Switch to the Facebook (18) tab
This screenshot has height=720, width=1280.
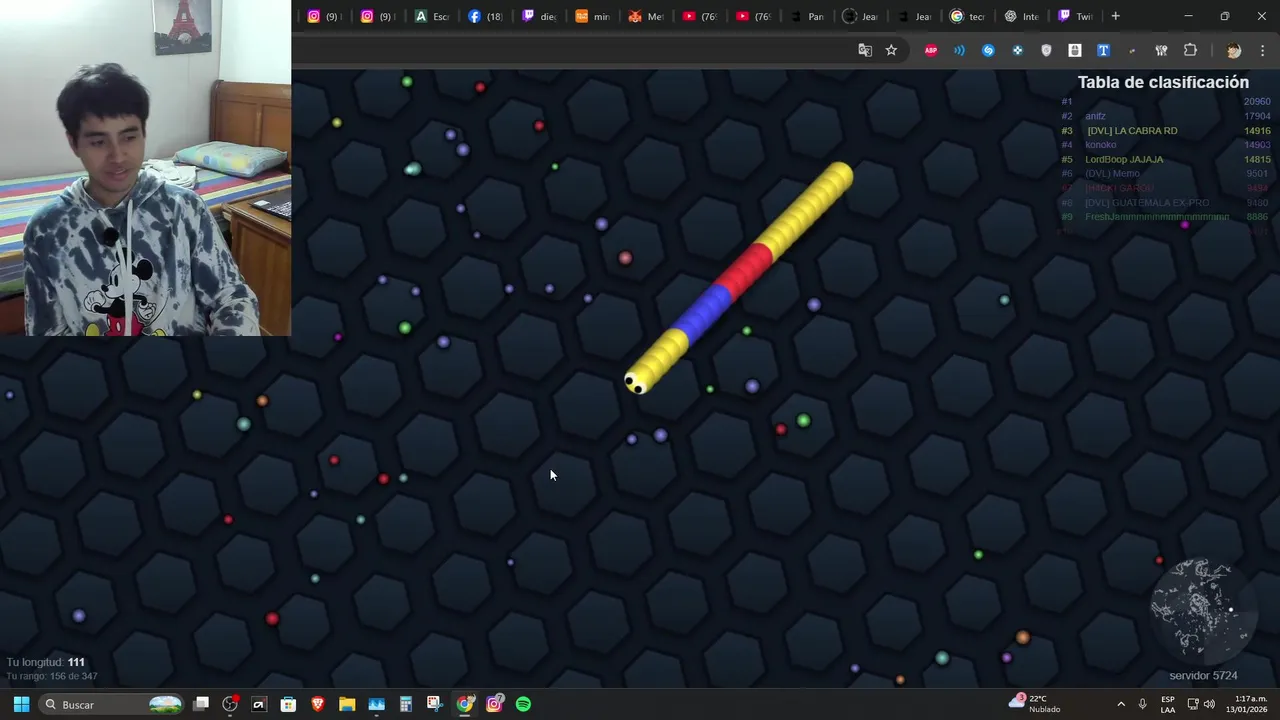click(485, 16)
